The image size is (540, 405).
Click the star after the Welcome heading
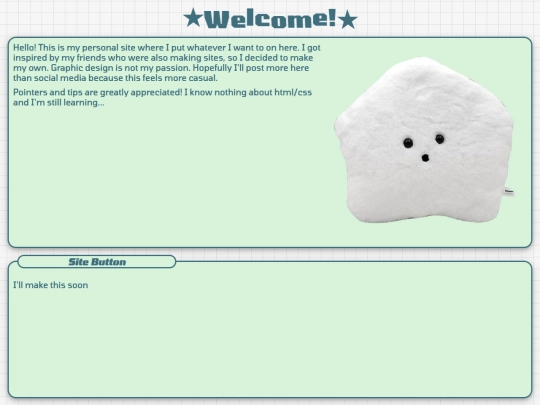pos(348,20)
